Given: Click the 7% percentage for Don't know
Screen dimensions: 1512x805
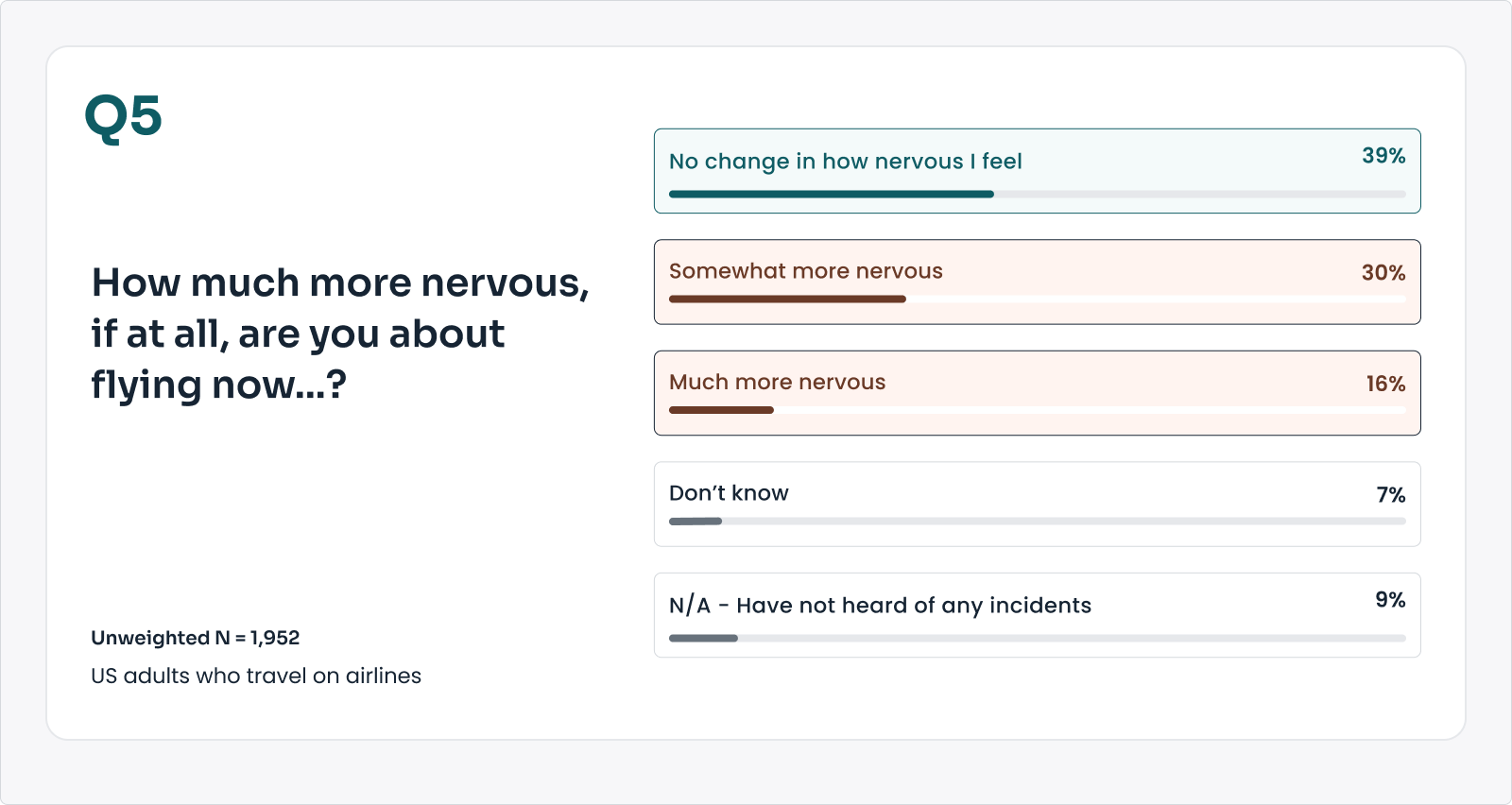Looking at the screenshot, I should tap(1390, 495).
